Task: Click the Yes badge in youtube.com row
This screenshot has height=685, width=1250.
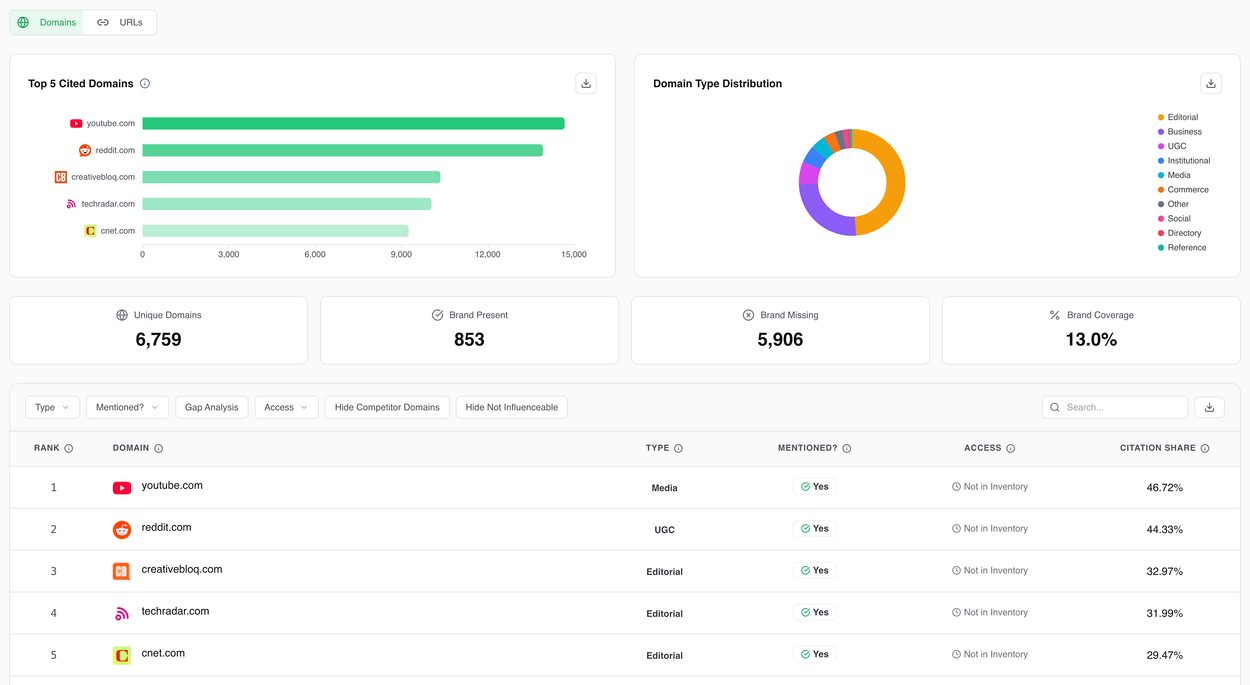Action: tap(815, 487)
